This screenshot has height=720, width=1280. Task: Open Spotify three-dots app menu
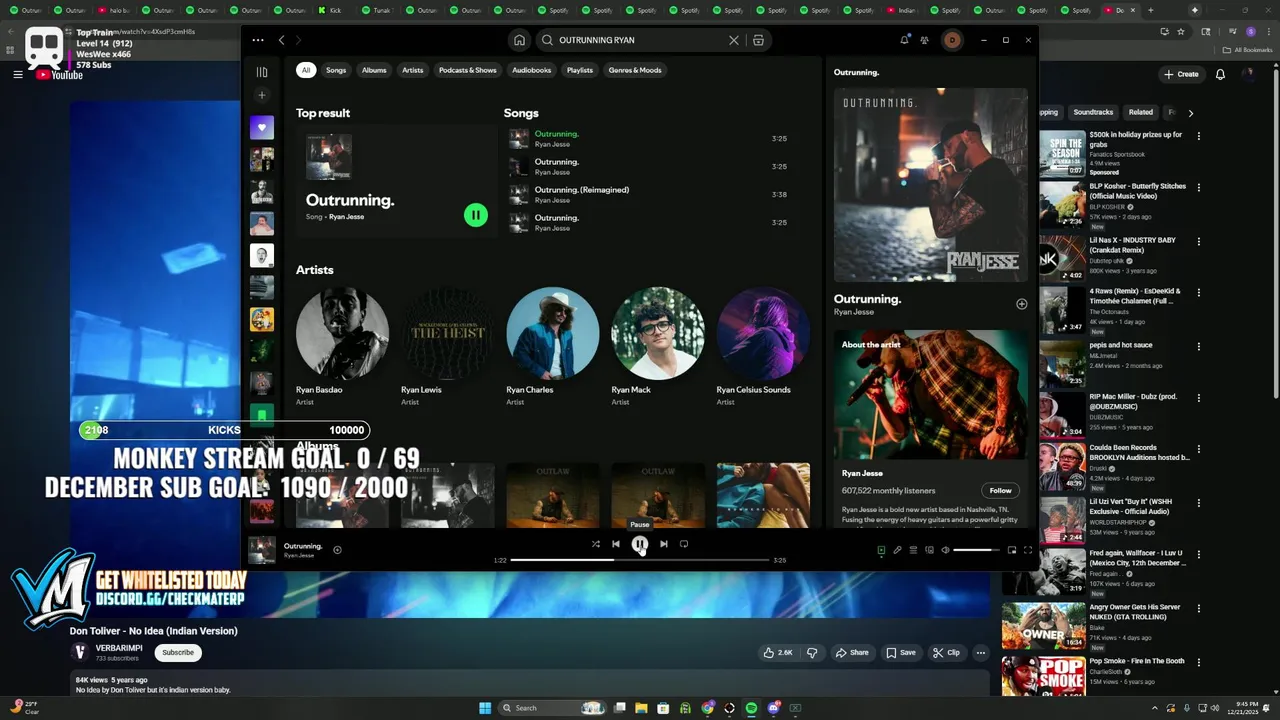pos(258,40)
